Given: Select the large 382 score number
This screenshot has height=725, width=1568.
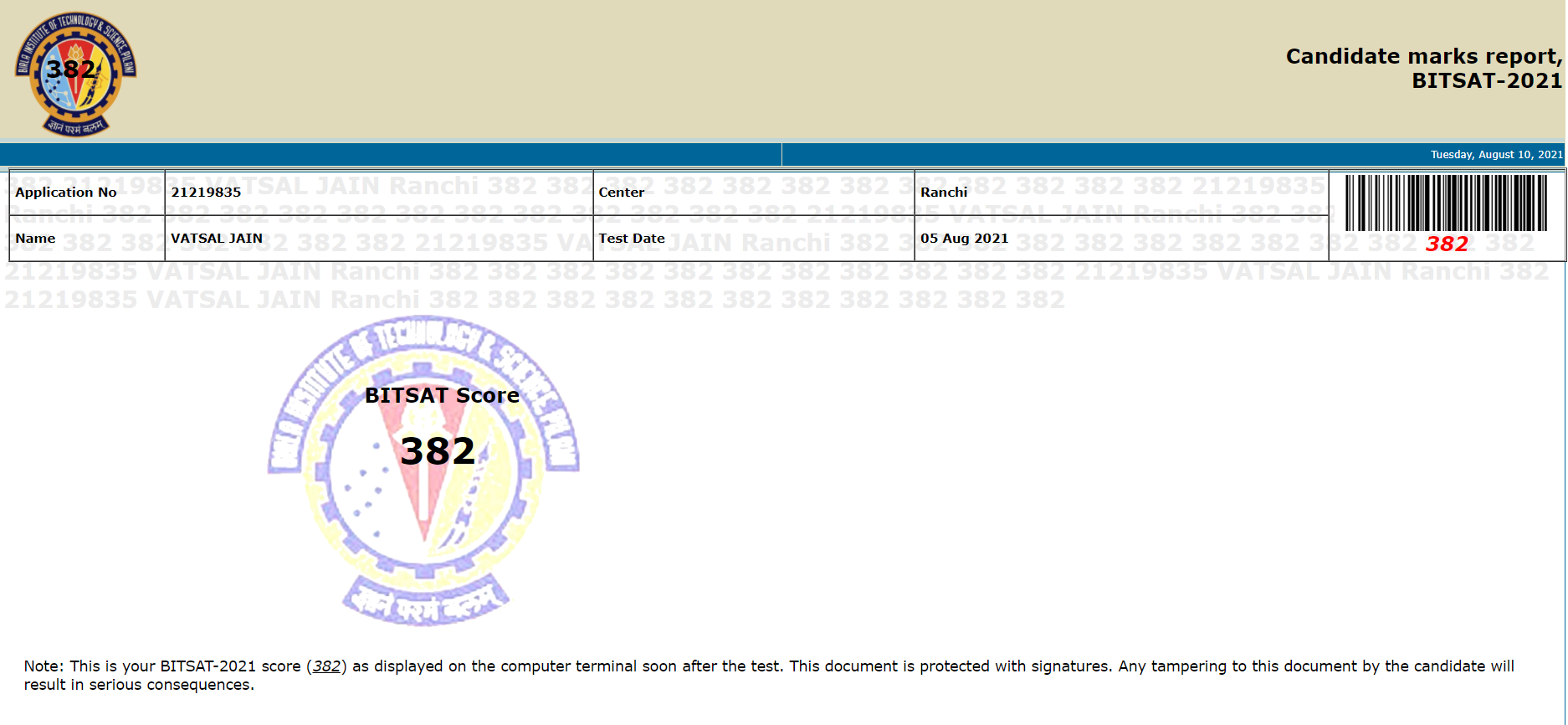Looking at the screenshot, I should (438, 452).
